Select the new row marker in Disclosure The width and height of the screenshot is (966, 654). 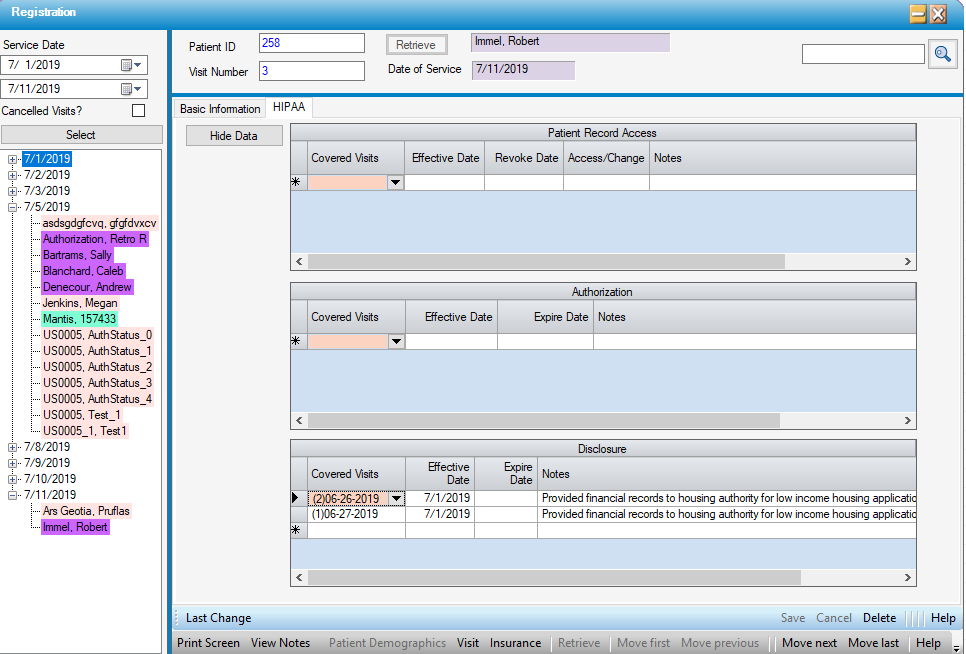296,531
